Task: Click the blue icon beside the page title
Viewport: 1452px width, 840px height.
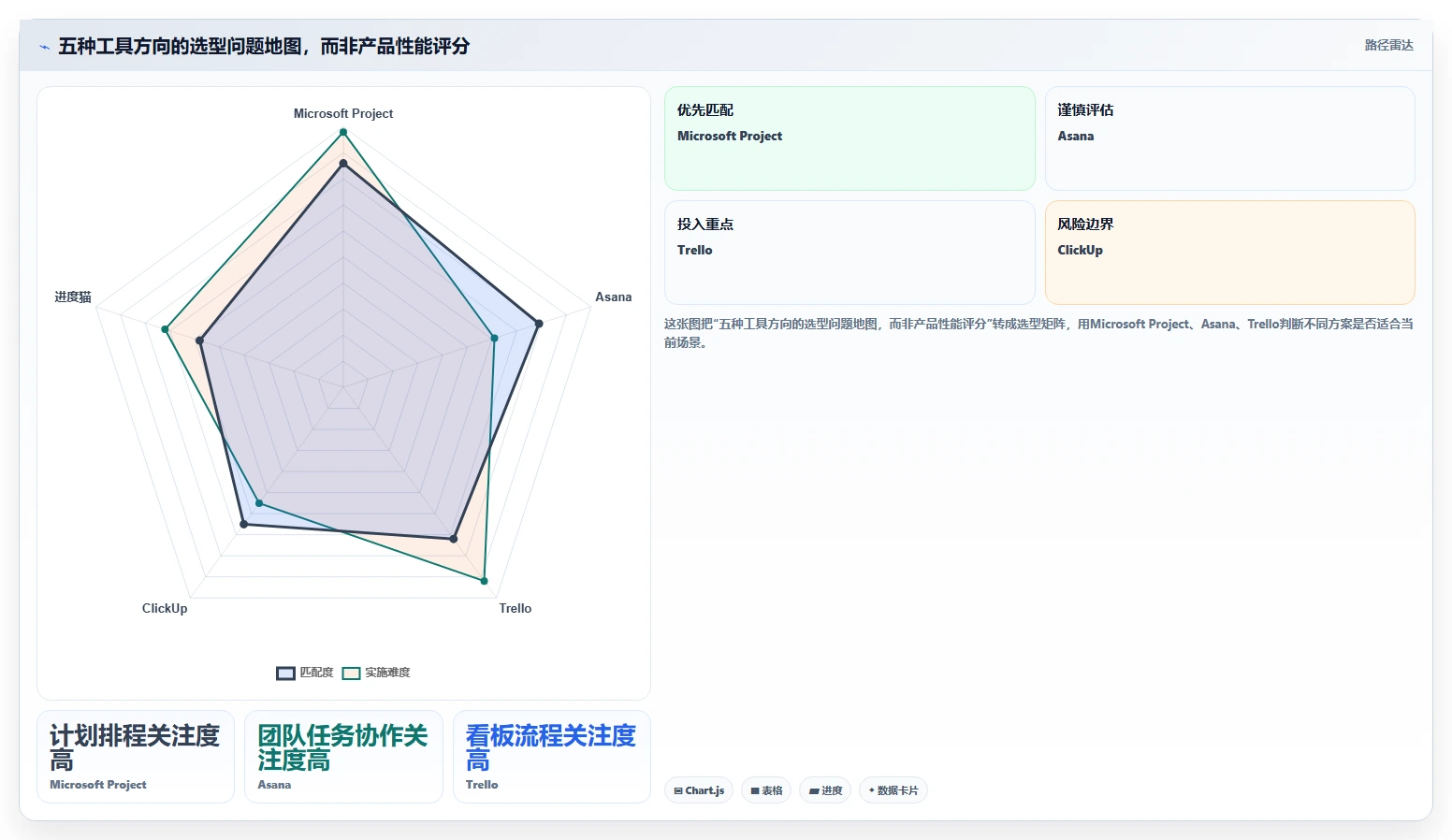Action: (44, 47)
